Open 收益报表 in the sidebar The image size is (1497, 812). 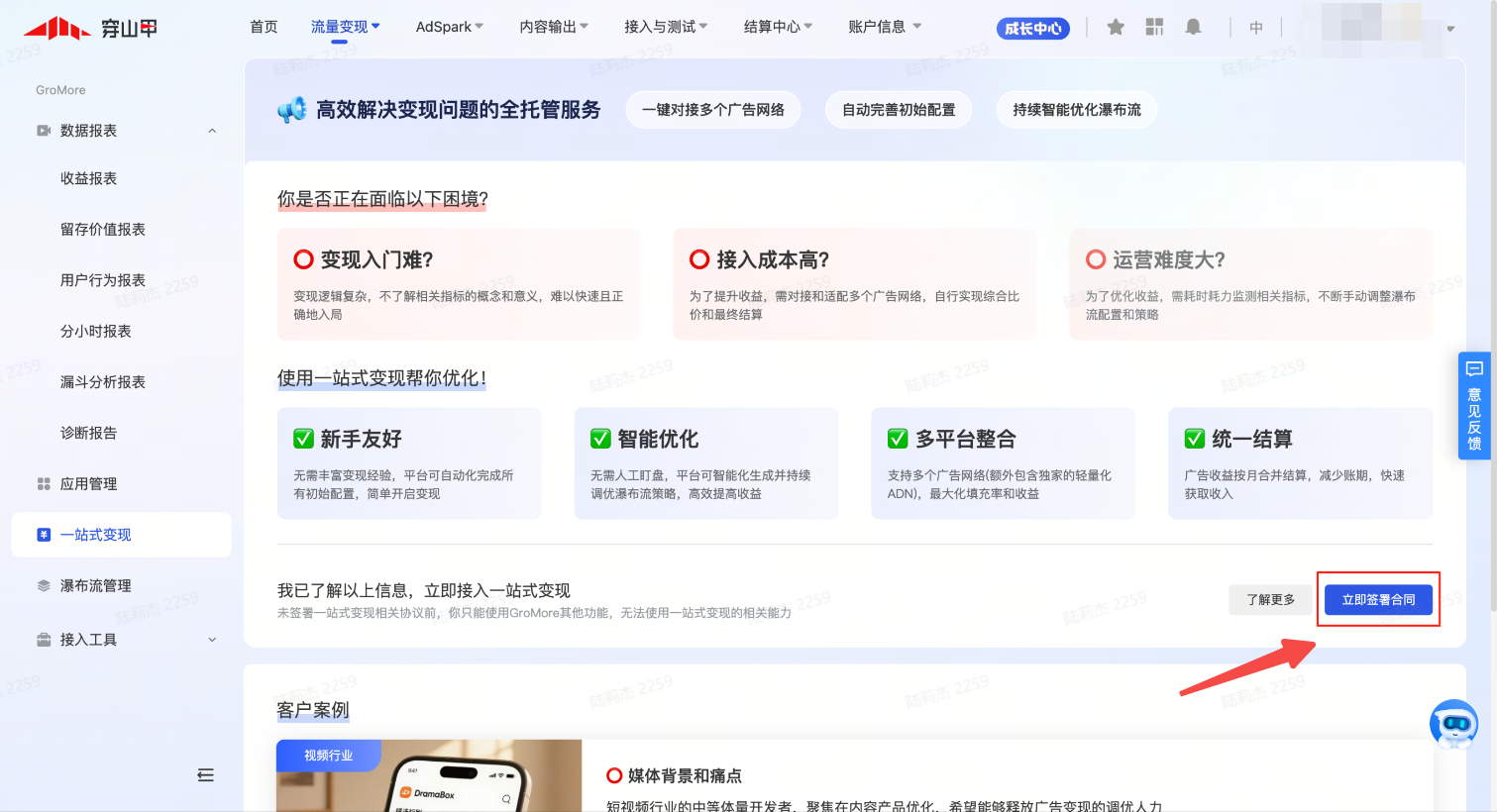pyautogui.click(x=88, y=178)
